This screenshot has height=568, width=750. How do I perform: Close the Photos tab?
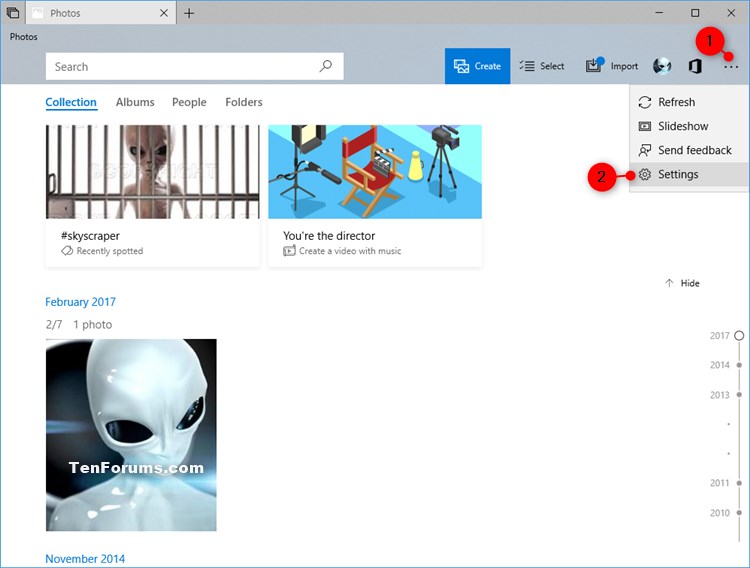(164, 13)
